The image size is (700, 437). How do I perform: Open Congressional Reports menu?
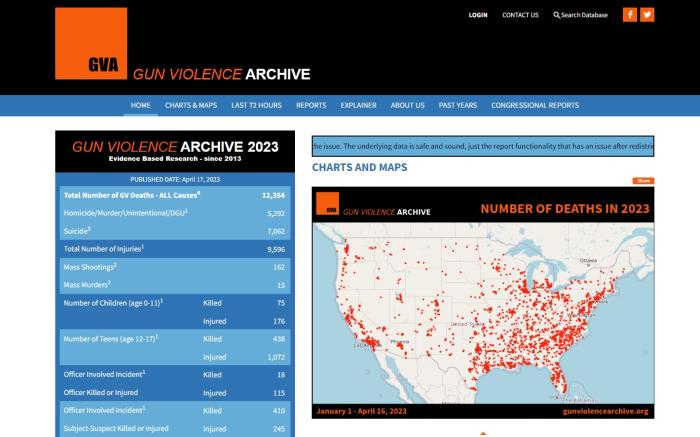tap(535, 105)
